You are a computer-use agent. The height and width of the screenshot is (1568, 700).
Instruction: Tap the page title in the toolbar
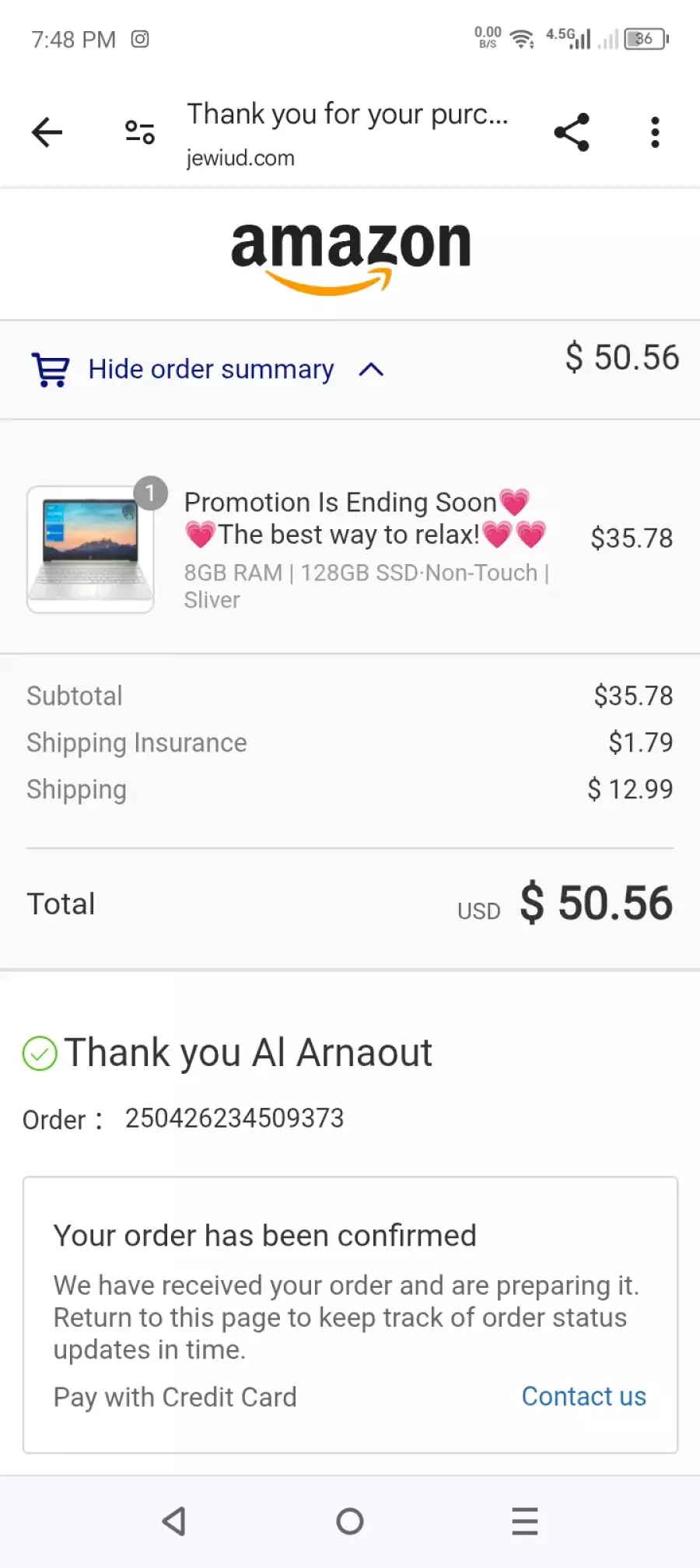(x=347, y=114)
